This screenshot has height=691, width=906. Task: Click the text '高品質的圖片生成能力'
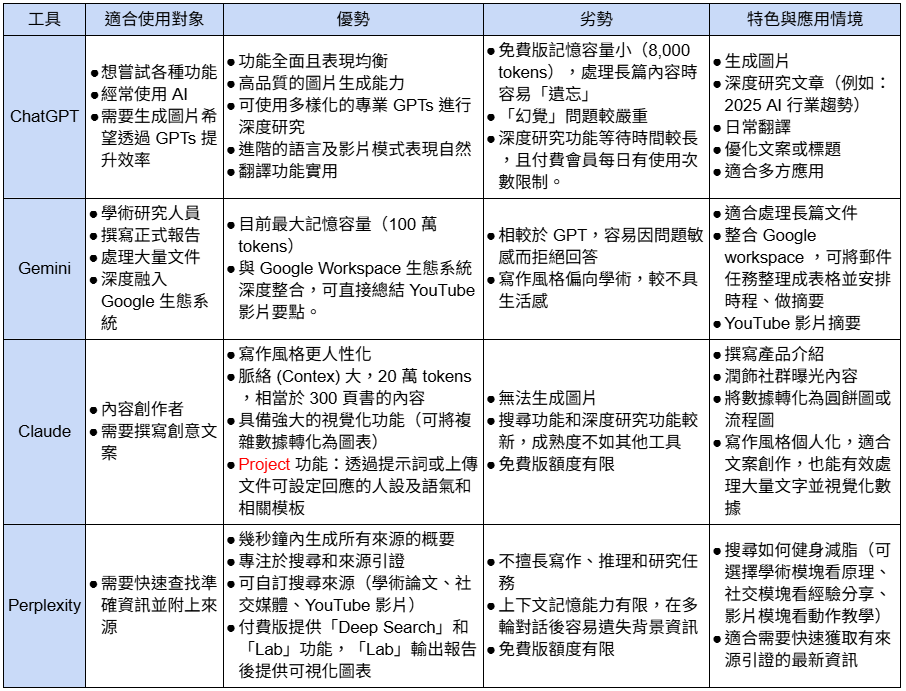[321, 83]
